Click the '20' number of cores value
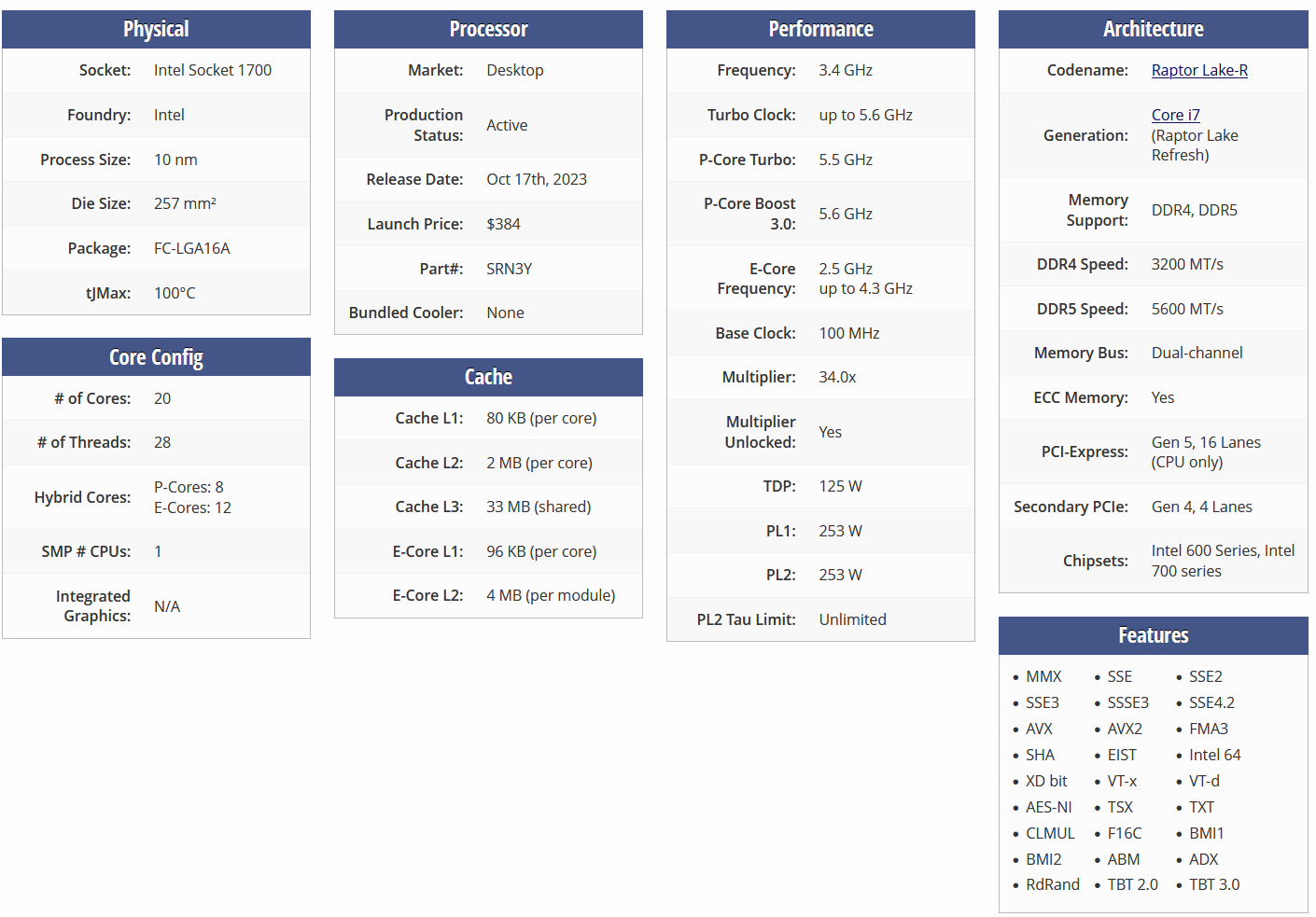Viewport: 1316px width, 917px height. (x=162, y=398)
